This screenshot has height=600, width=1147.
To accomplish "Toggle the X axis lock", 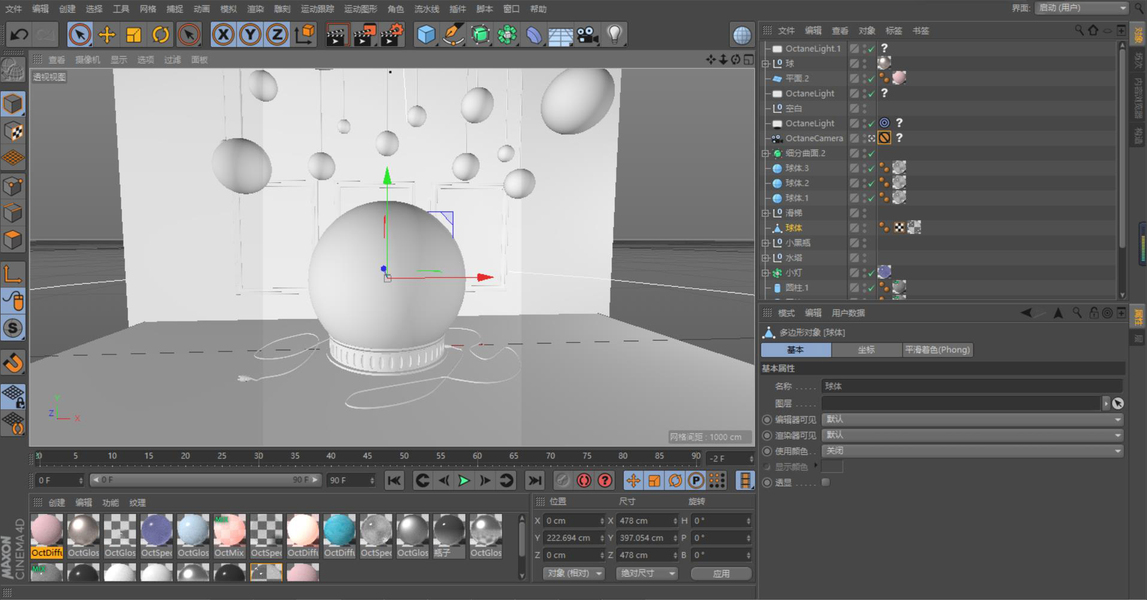I will (x=223, y=34).
